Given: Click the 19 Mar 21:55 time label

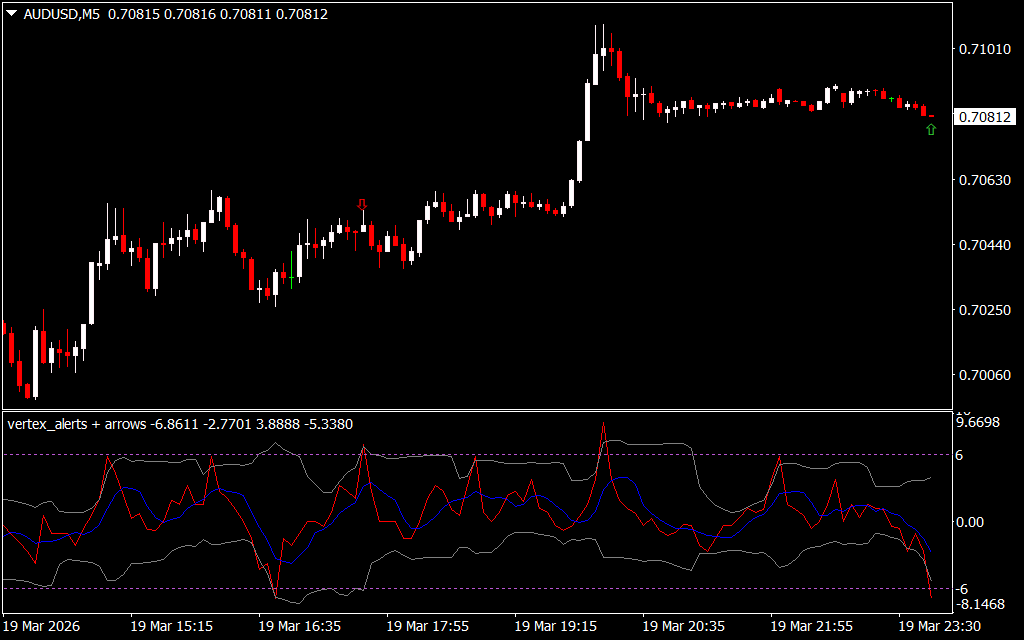Looking at the screenshot, I should point(811,626).
